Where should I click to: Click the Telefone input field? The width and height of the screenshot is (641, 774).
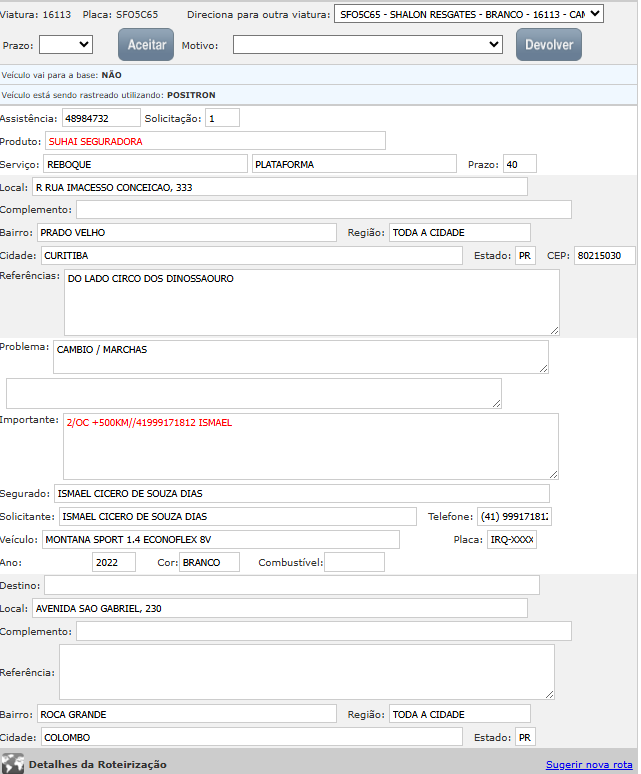pos(514,516)
